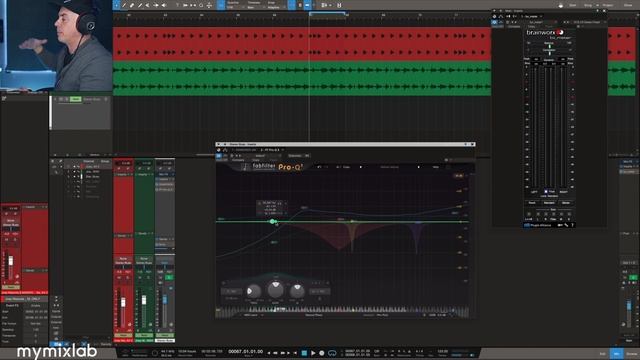Screen dimensions: 640x360
Task: Switch to Song page at top right
Action: tap(588, 5)
